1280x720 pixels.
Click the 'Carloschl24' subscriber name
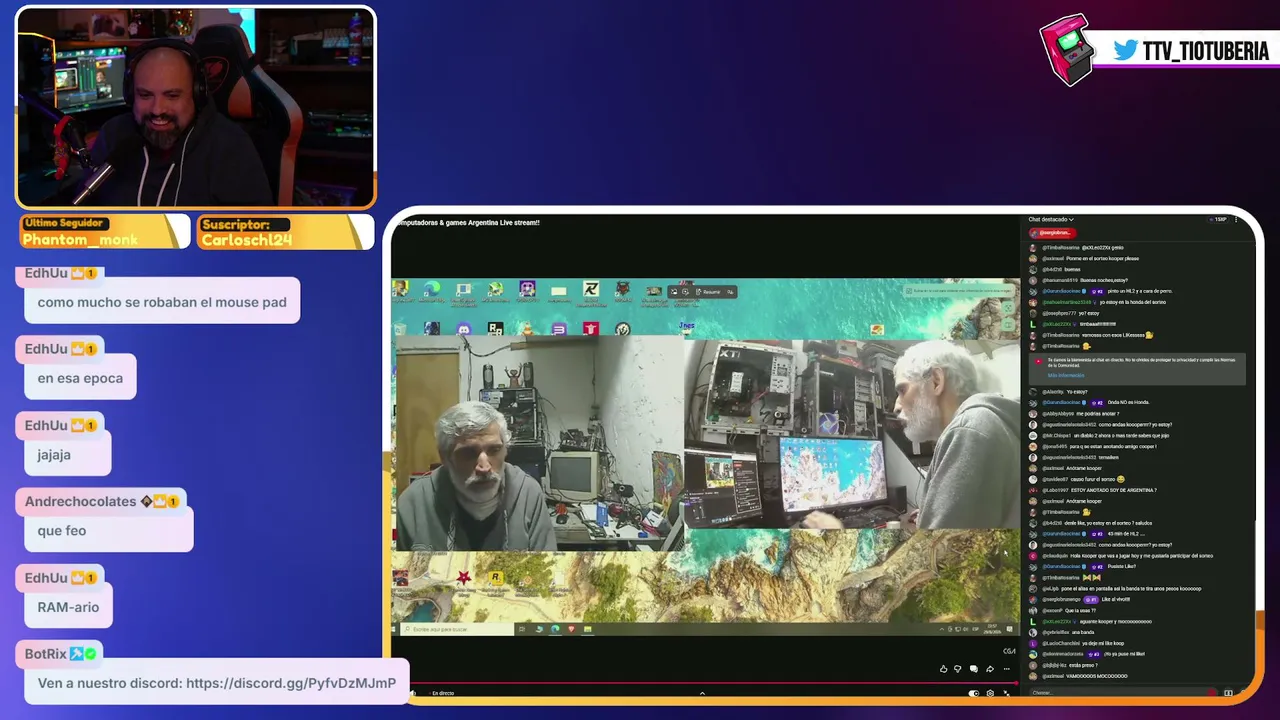(x=246, y=240)
